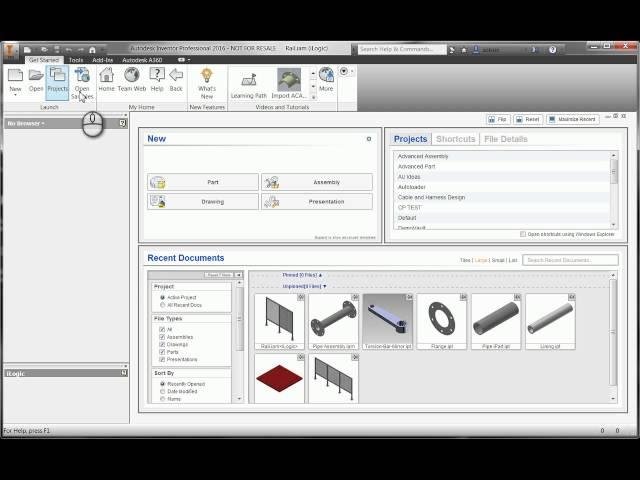Click the quick access Home icon
The image size is (640, 480).
tap(92, 50)
